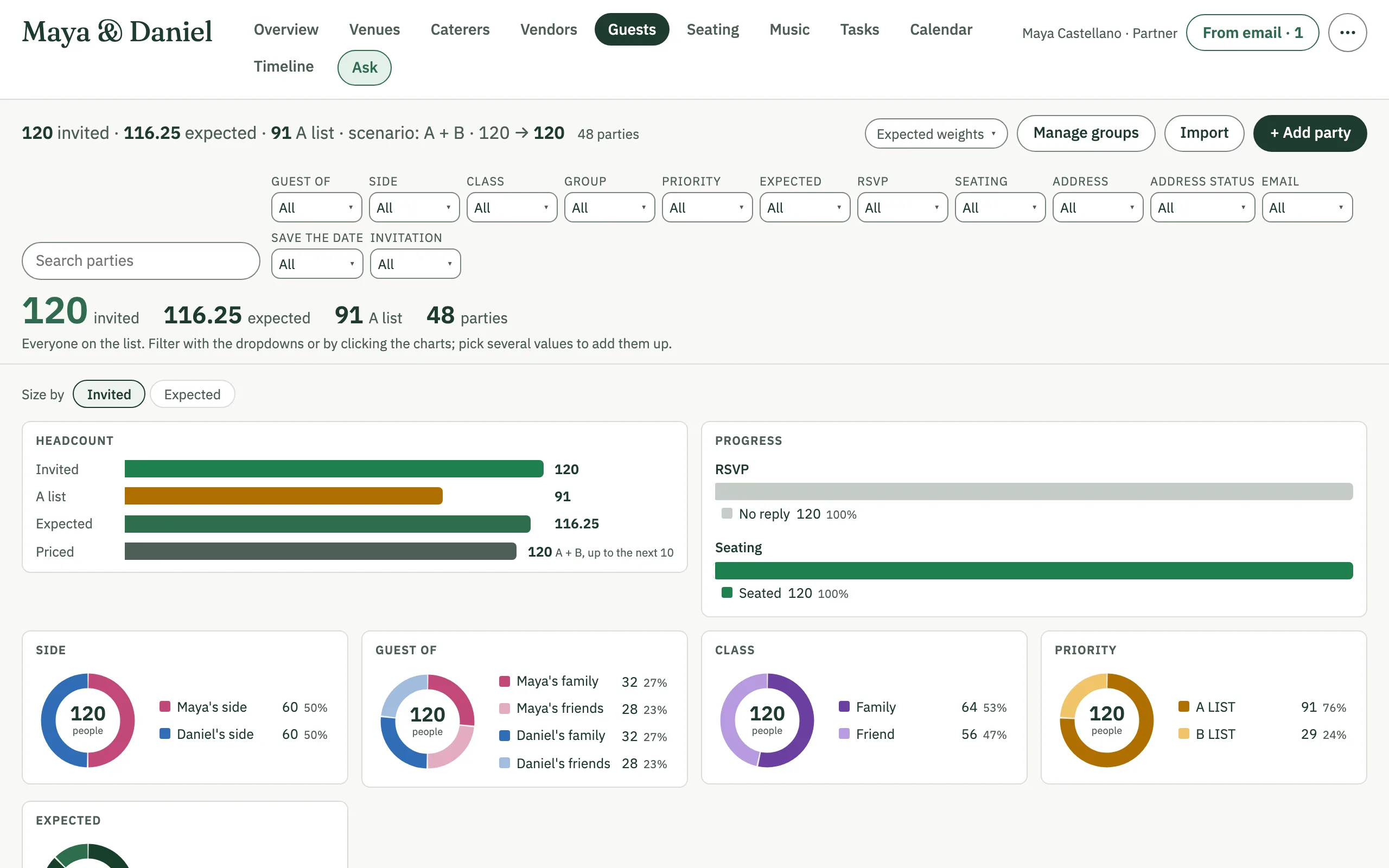The width and height of the screenshot is (1389, 868).
Task: Click Manage groups button
Action: click(x=1085, y=133)
